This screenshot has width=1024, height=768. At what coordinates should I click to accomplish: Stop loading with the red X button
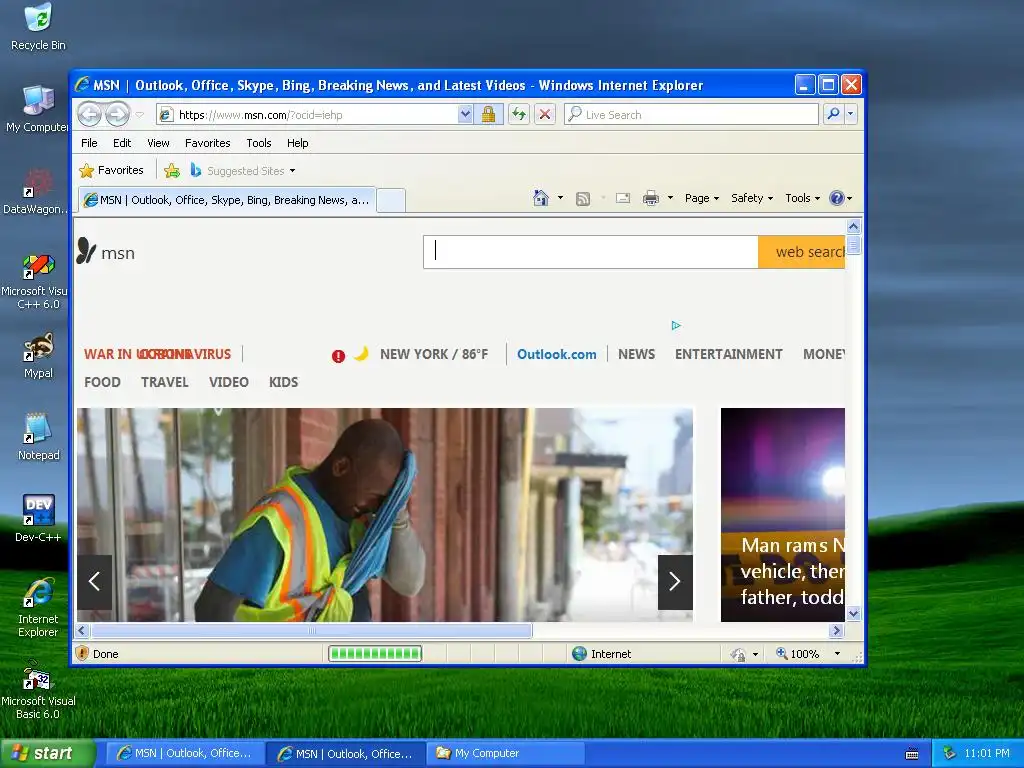click(x=545, y=115)
